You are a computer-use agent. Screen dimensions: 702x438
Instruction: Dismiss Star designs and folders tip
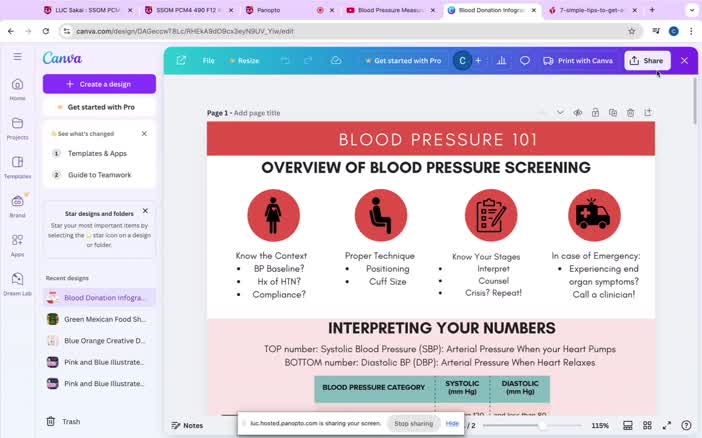(x=145, y=210)
